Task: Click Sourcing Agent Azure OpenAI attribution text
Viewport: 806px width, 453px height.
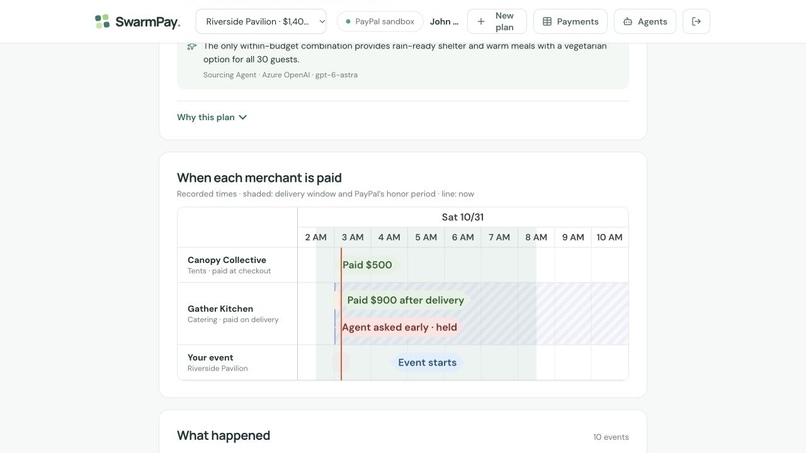Action: (x=280, y=75)
